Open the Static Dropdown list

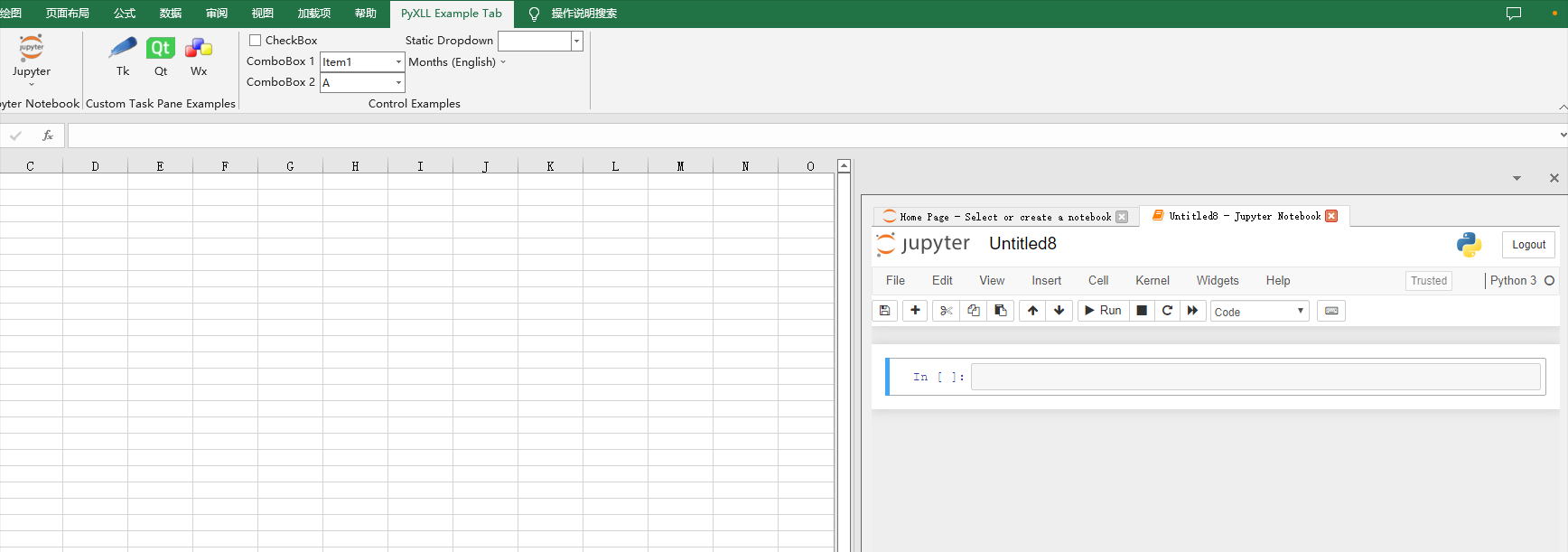coord(576,41)
